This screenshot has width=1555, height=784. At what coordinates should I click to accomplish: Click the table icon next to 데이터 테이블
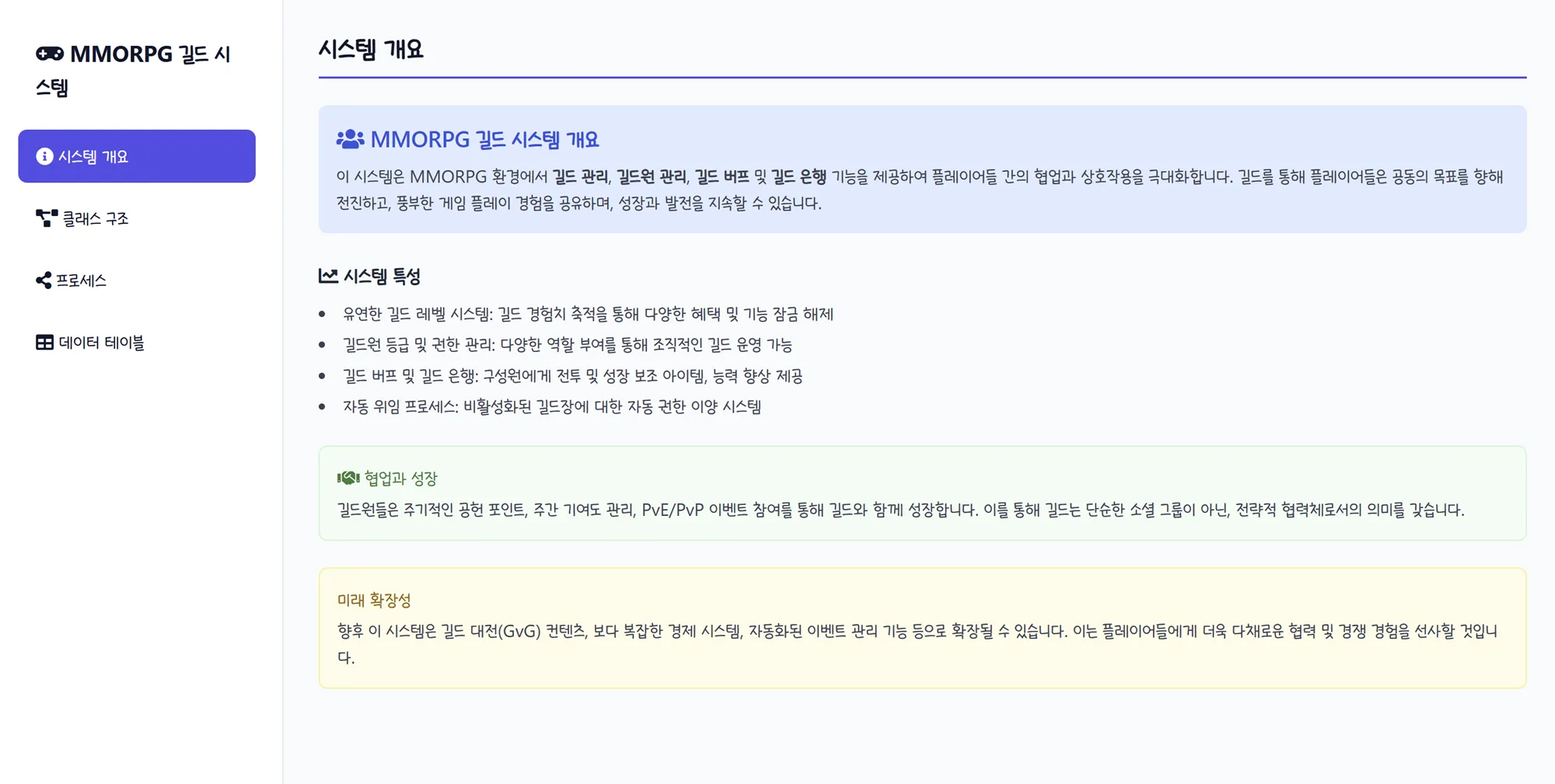point(44,343)
